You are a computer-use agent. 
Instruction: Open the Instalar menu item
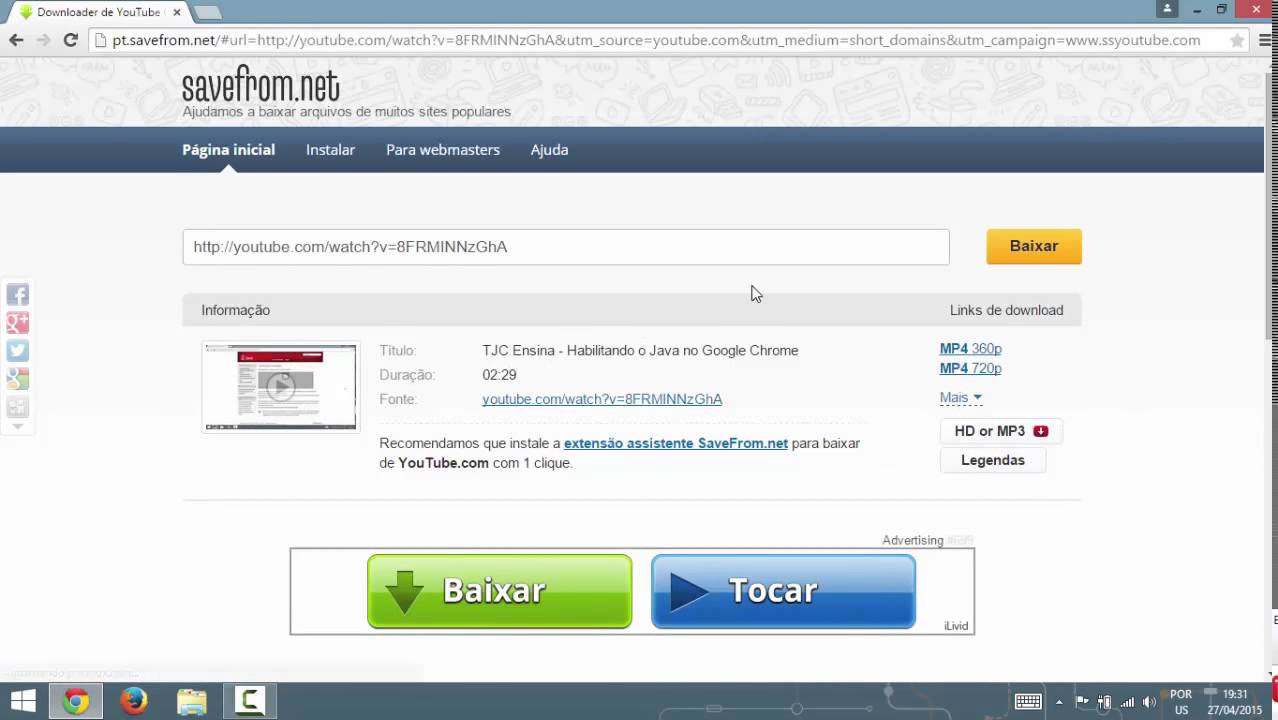[x=330, y=149]
